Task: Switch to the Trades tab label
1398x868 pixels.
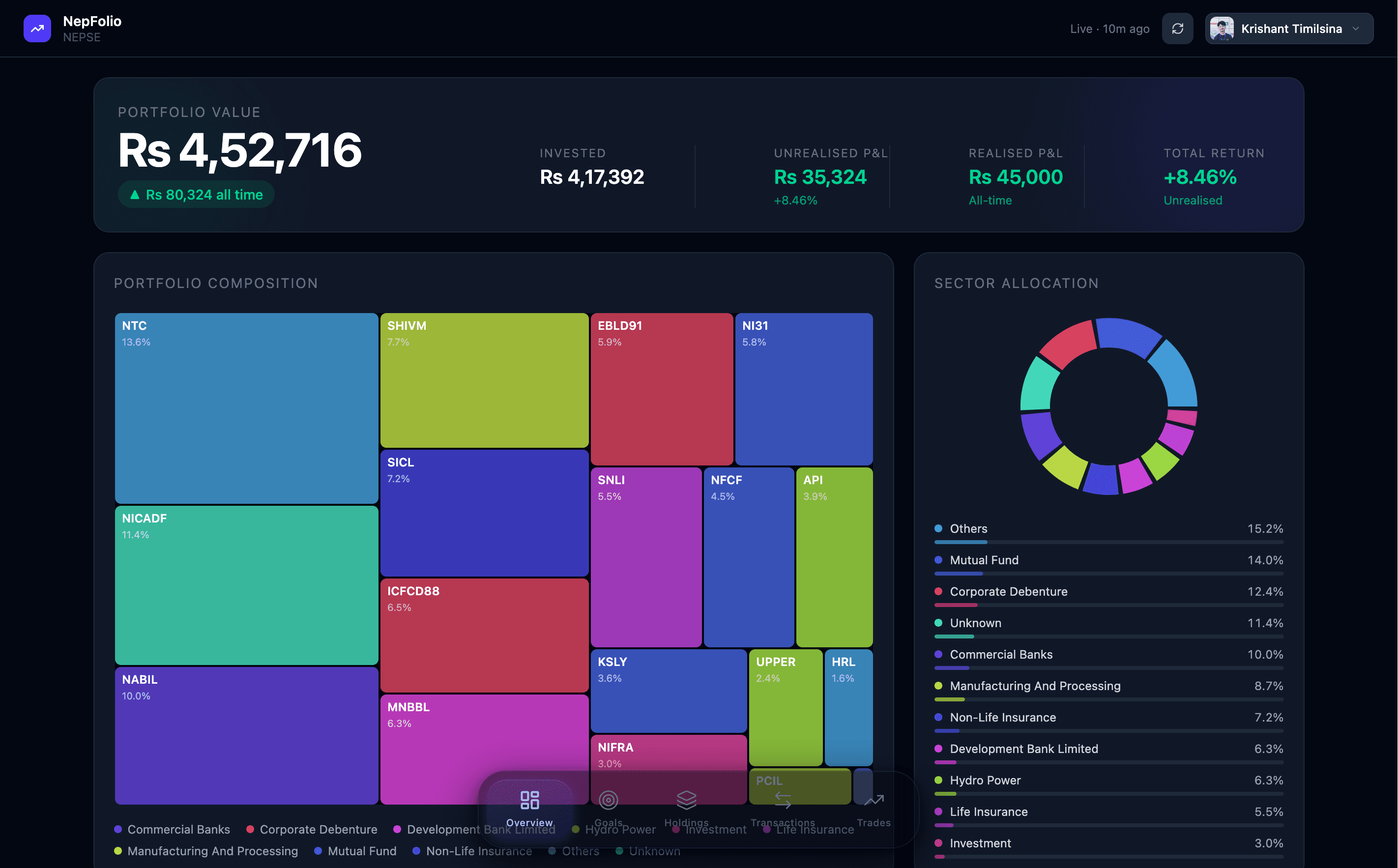Action: [x=874, y=823]
